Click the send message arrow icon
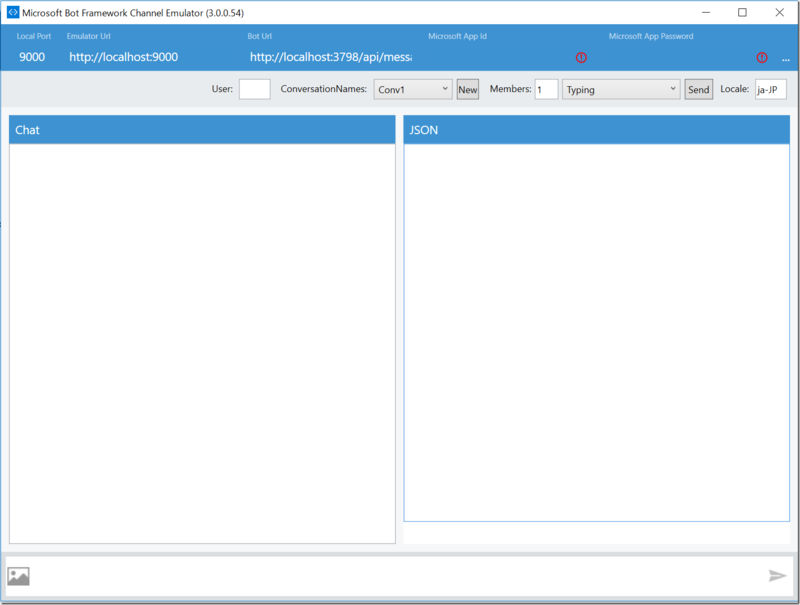Screen dimensions: 800x605 point(777,576)
